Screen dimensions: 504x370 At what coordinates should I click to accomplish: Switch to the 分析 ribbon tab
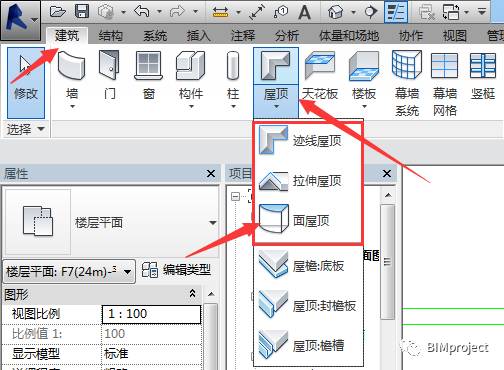[287, 35]
